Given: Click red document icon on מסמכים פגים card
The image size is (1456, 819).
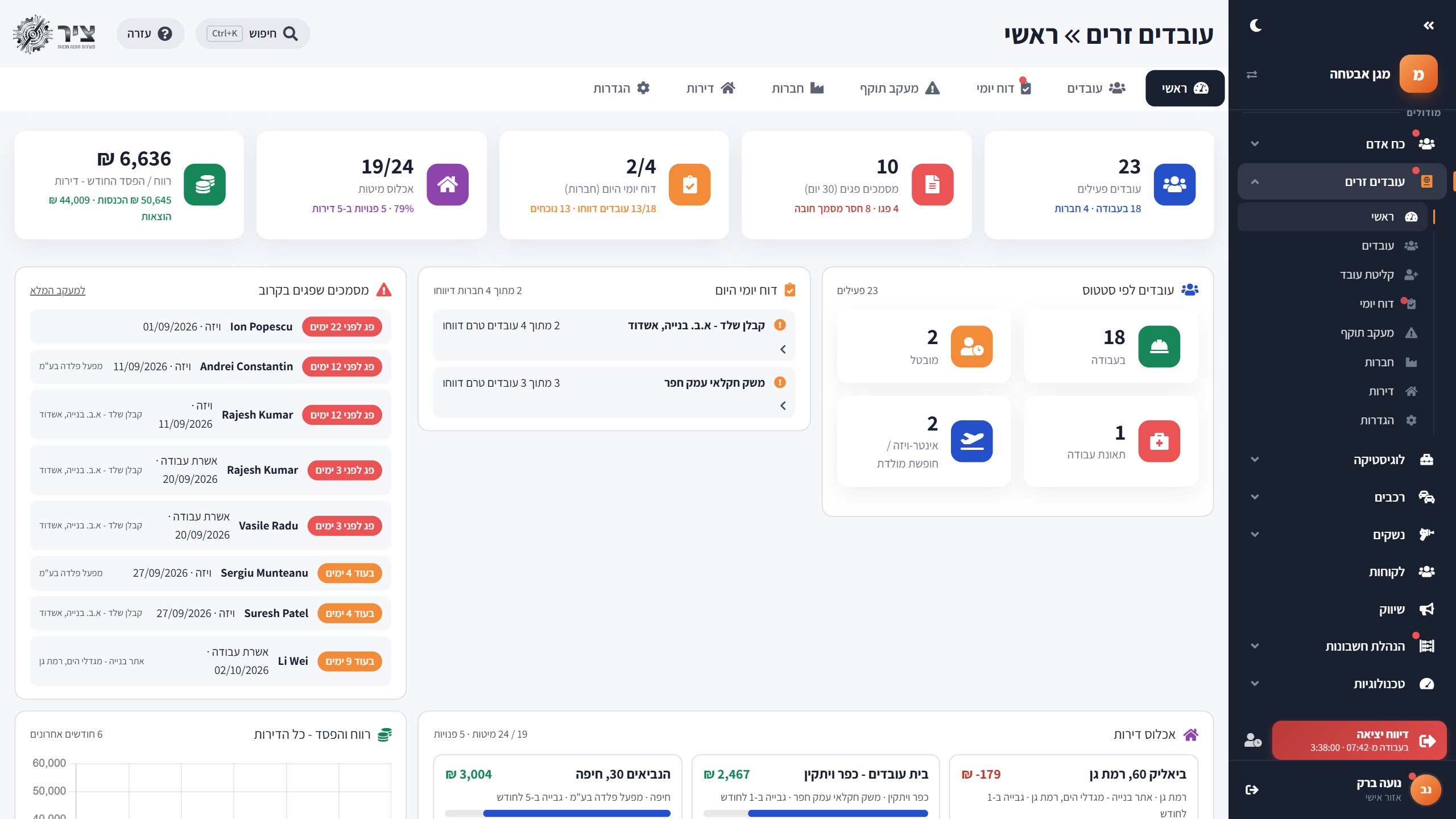Looking at the screenshot, I should [x=932, y=184].
